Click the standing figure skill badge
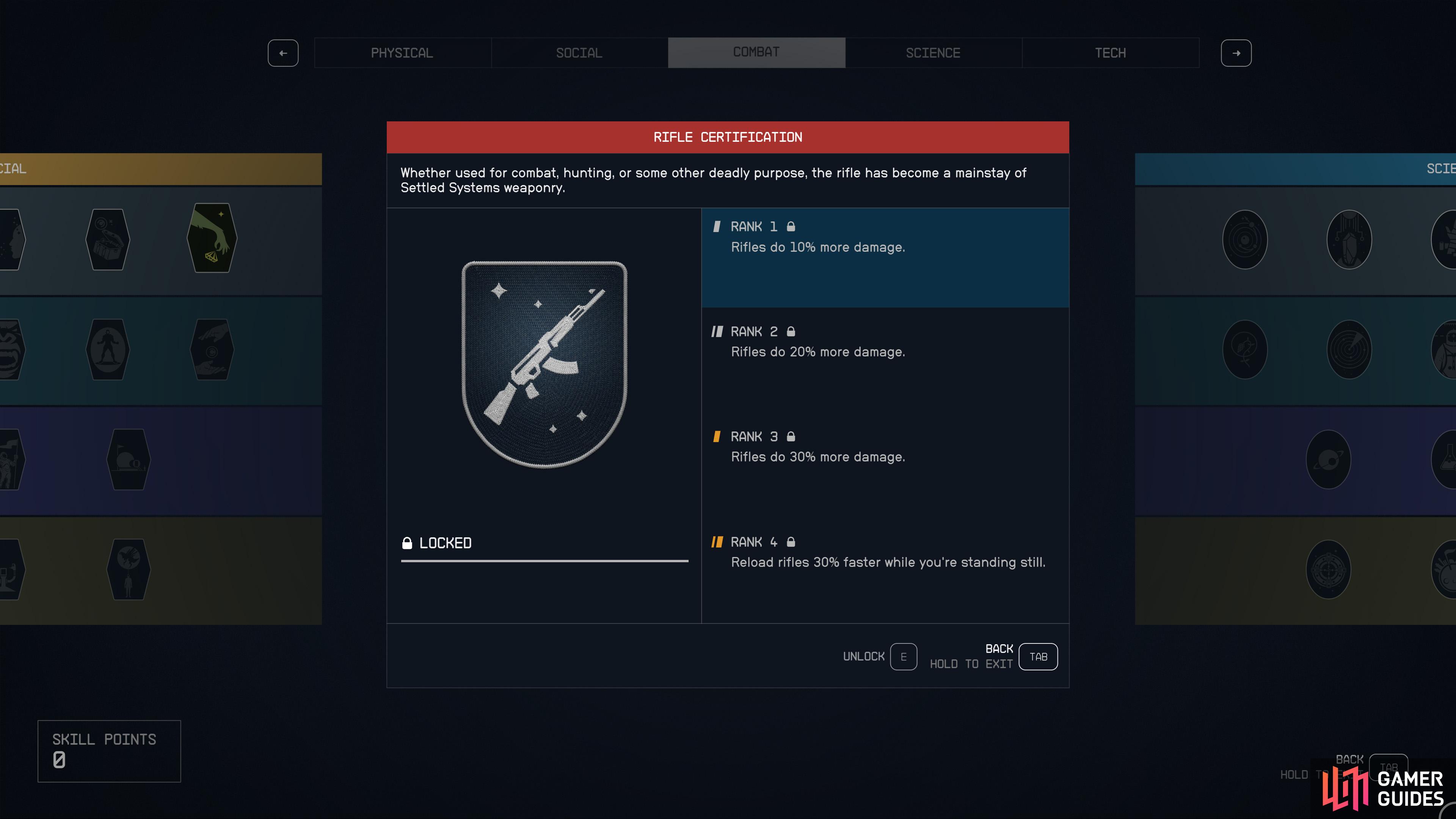 pyautogui.click(x=107, y=349)
